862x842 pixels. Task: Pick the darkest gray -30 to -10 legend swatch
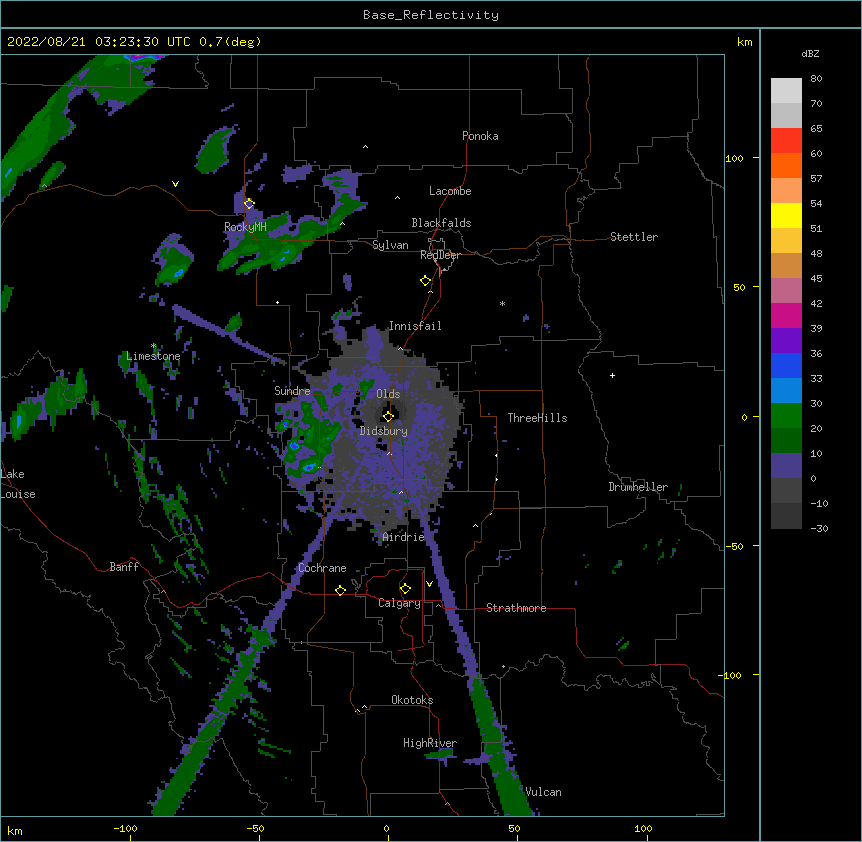[x=786, y=516]
